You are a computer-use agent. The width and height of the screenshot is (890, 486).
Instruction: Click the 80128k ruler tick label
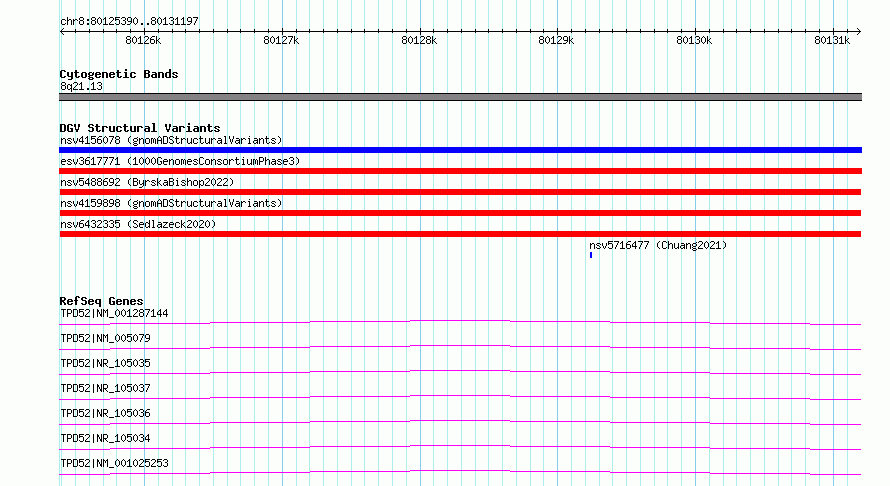[419, 40]
